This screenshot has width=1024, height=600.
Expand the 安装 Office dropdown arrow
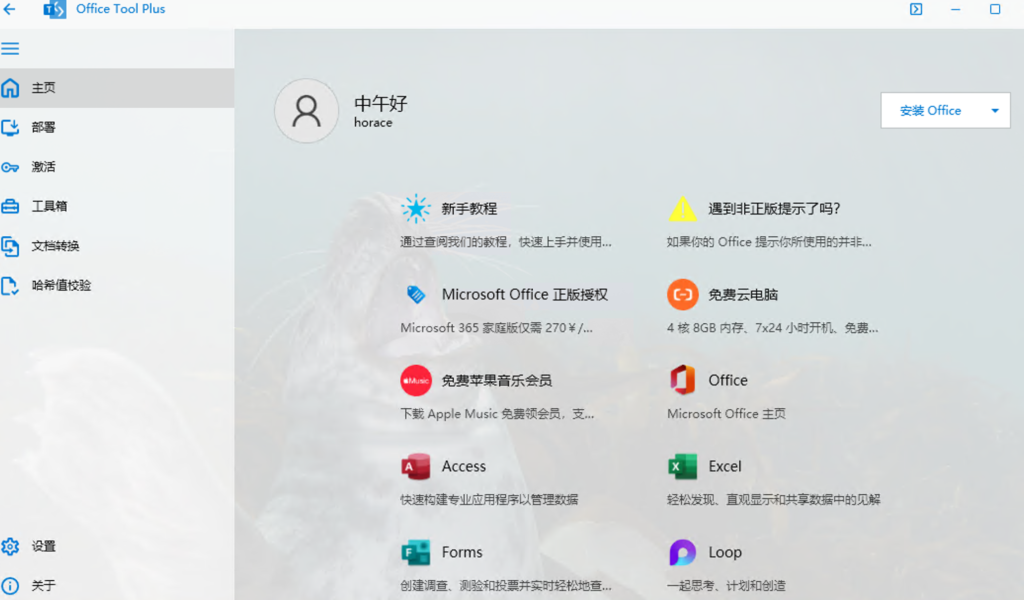[x=994, y=111]
